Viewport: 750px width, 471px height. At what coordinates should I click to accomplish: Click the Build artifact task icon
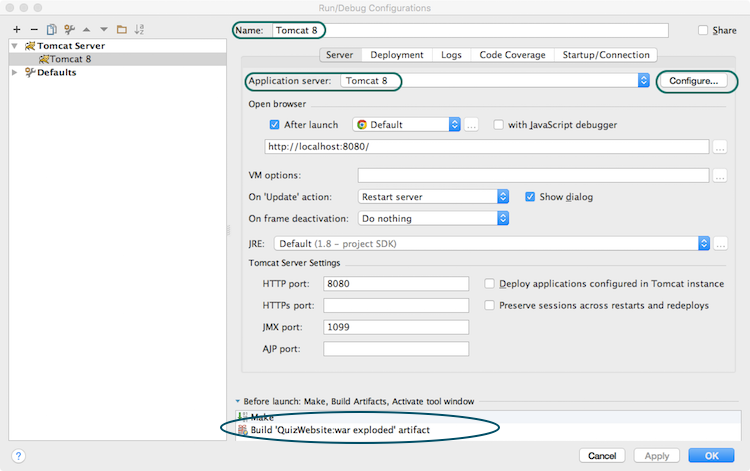[243, 430]
